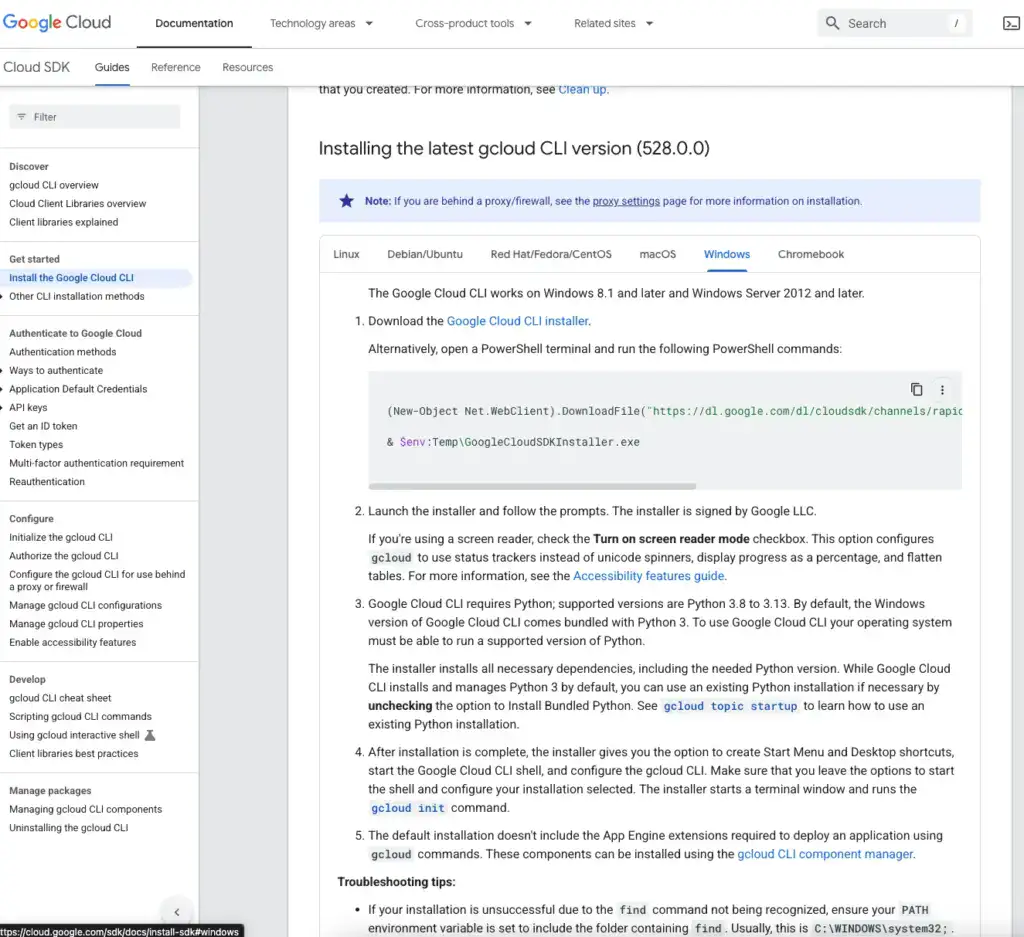Open Configure gcloud CLI behind proxy page

(x=97, y=580)
